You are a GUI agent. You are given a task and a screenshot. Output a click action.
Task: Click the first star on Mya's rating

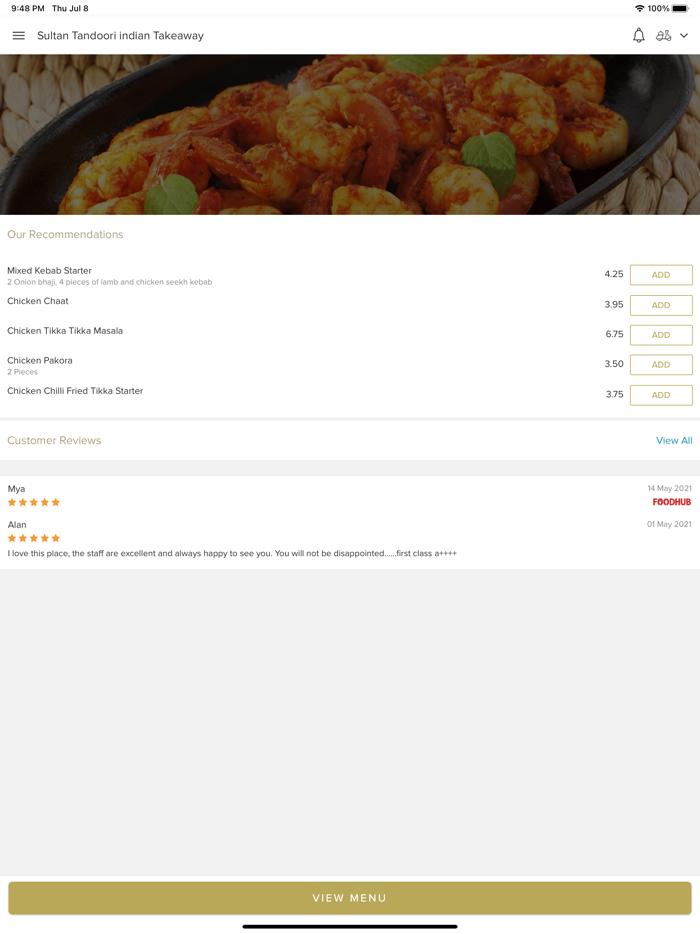[x=10, y=502]
